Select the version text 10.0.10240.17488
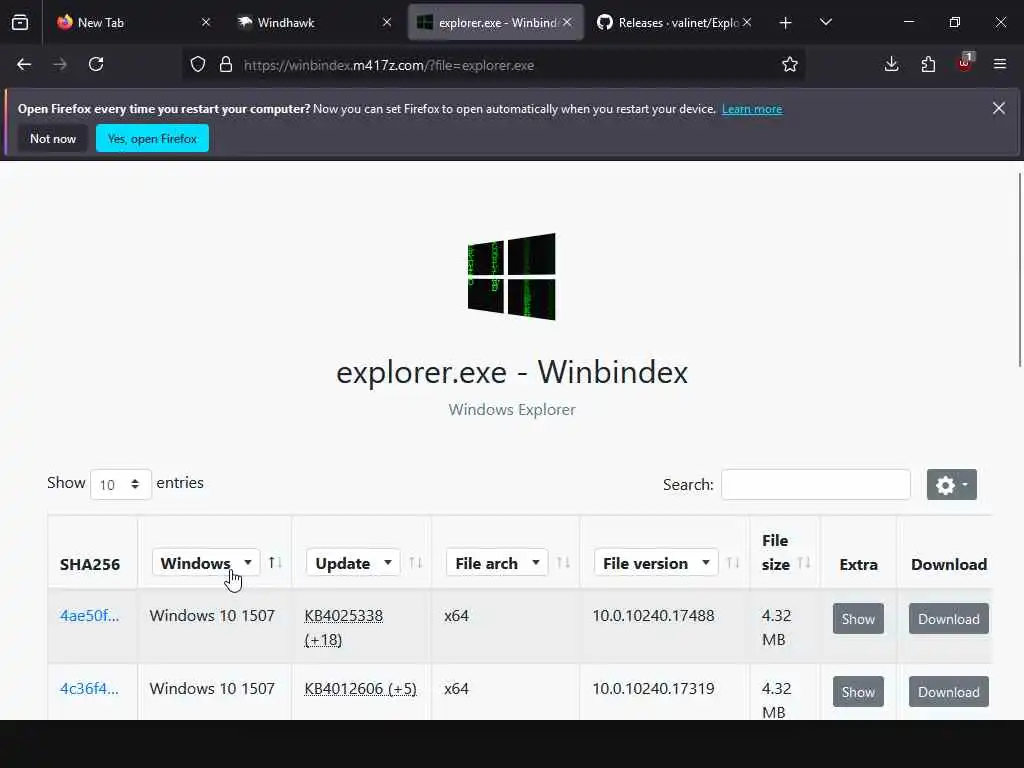The width and height of the screenshot is (1024, 768). 653,616
